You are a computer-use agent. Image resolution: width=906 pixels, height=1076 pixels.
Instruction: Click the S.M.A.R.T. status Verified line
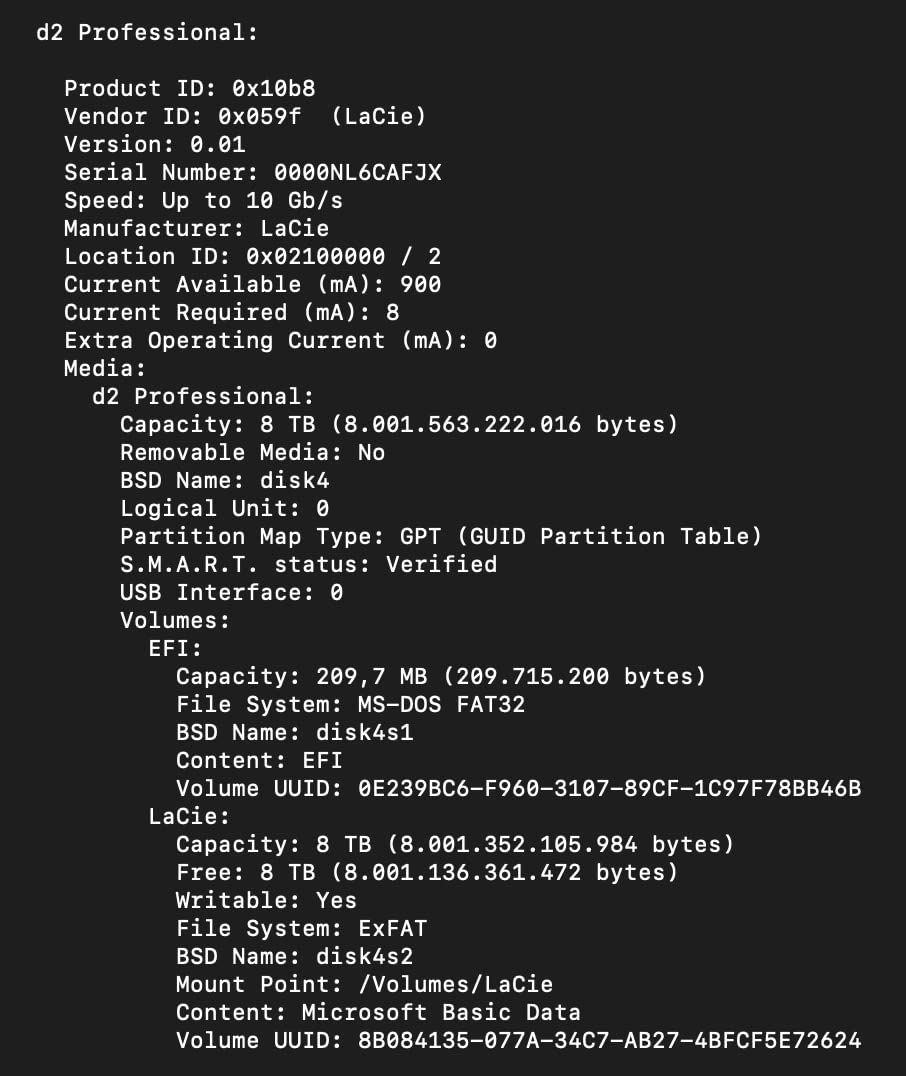click(308, 565)
